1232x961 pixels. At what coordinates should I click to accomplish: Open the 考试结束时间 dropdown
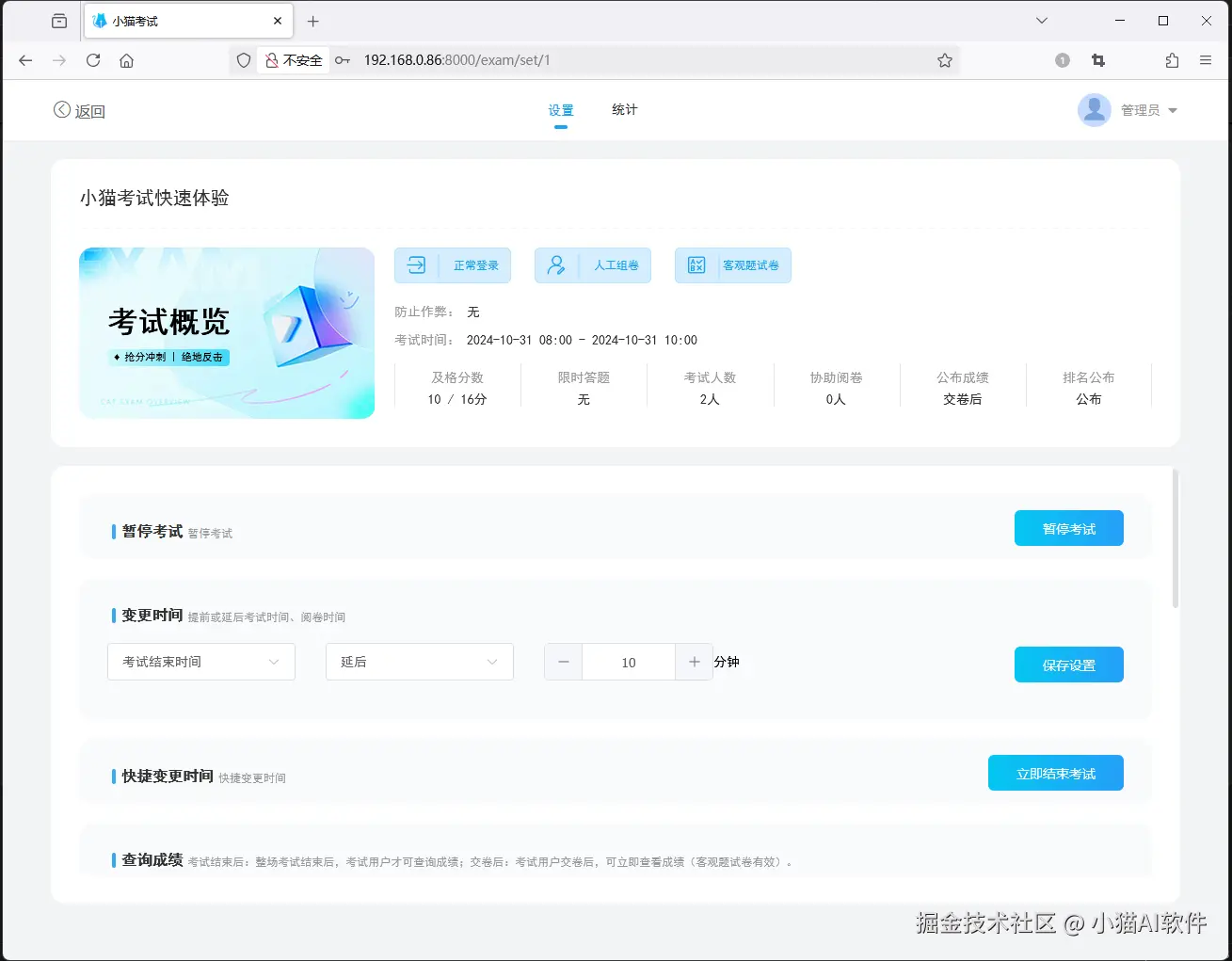tap(200, 662)
